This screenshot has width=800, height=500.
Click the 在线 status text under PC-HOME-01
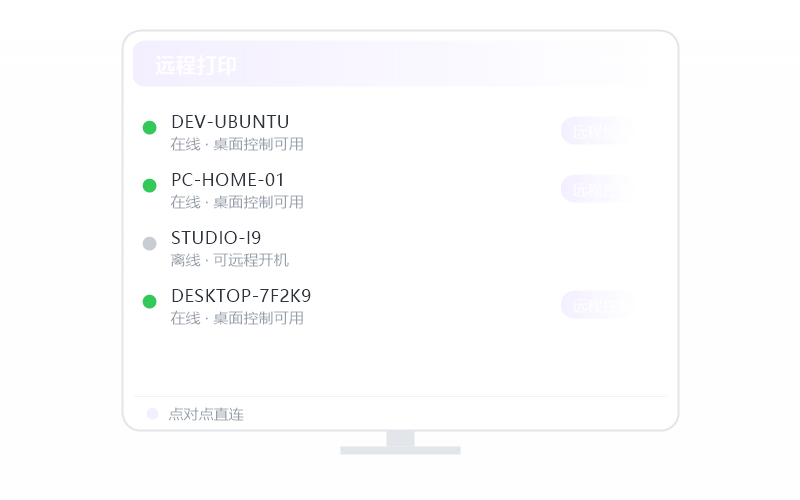(185, 202)
